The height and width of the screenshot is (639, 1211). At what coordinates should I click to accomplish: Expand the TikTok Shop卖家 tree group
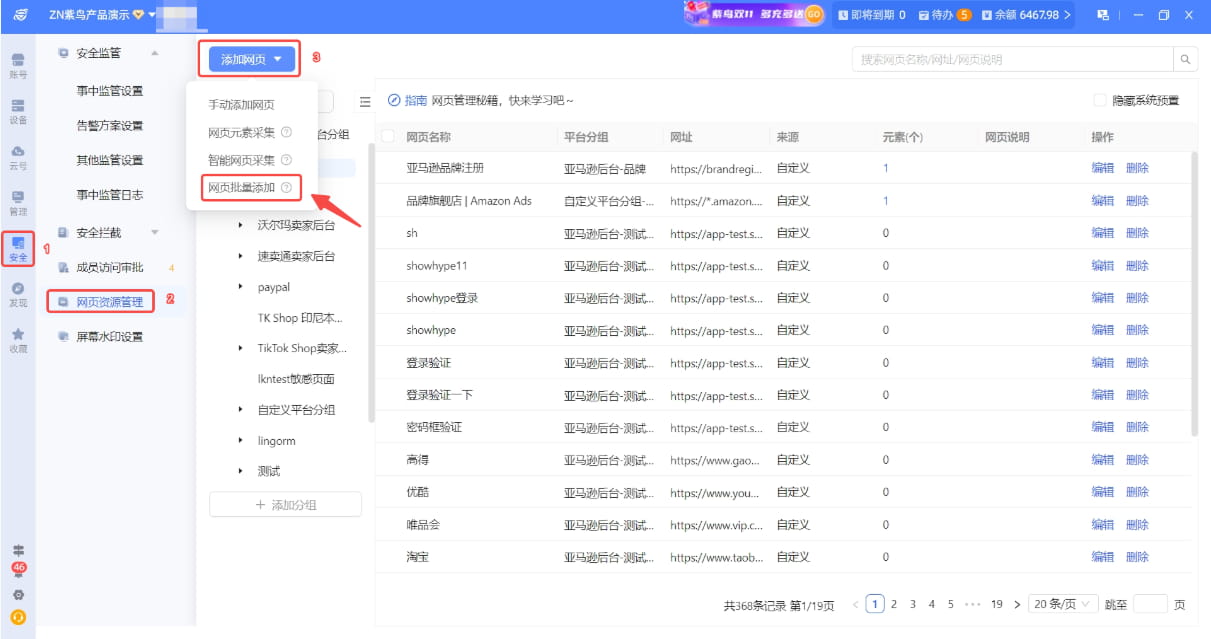[x=240, y=348]
